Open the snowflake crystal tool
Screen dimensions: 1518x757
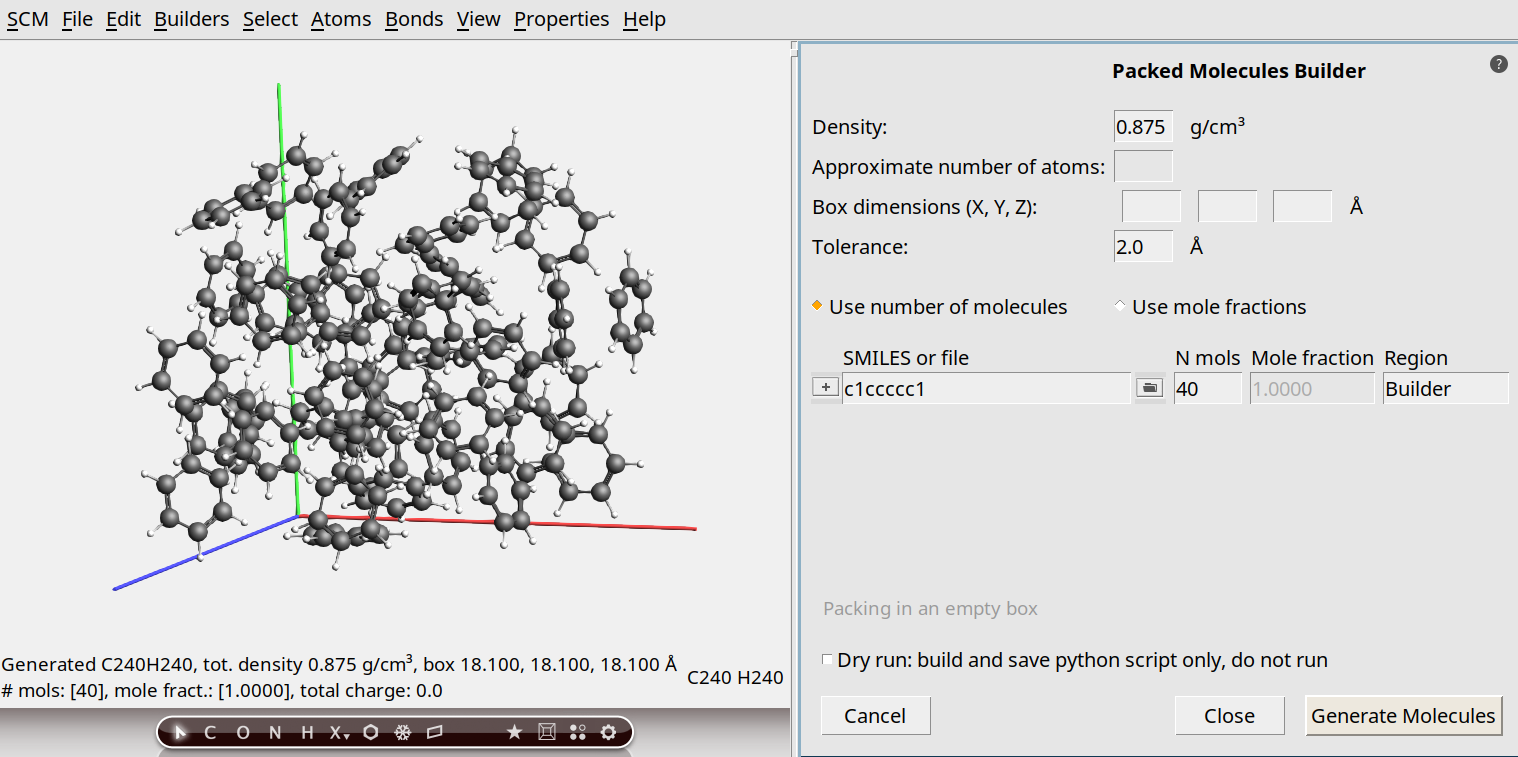(x=402, y=733)
